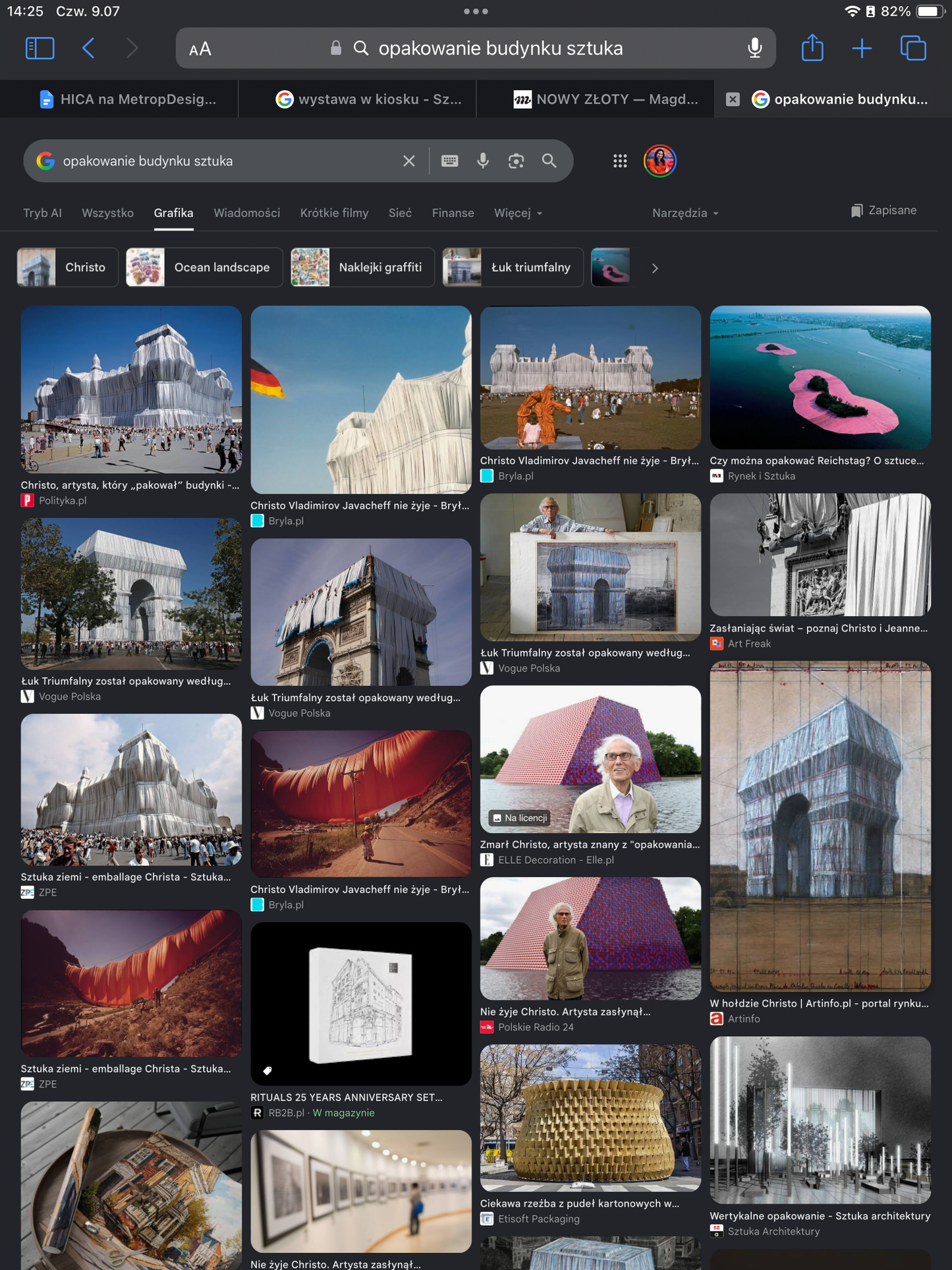Close the opakowanie budynku tab
Image resolution: width=952 pixels, height=1270 pixels.
(x=733, y=100)
